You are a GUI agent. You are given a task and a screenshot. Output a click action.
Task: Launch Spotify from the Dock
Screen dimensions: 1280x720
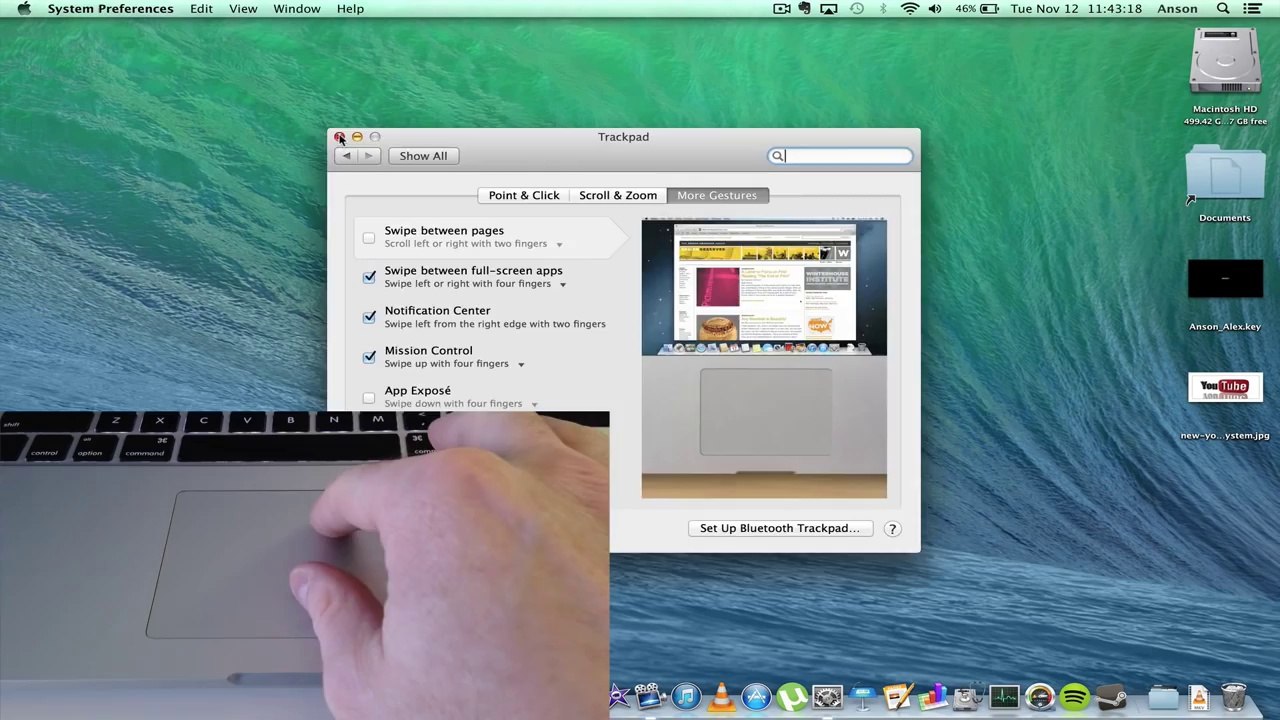[1075, 696]
